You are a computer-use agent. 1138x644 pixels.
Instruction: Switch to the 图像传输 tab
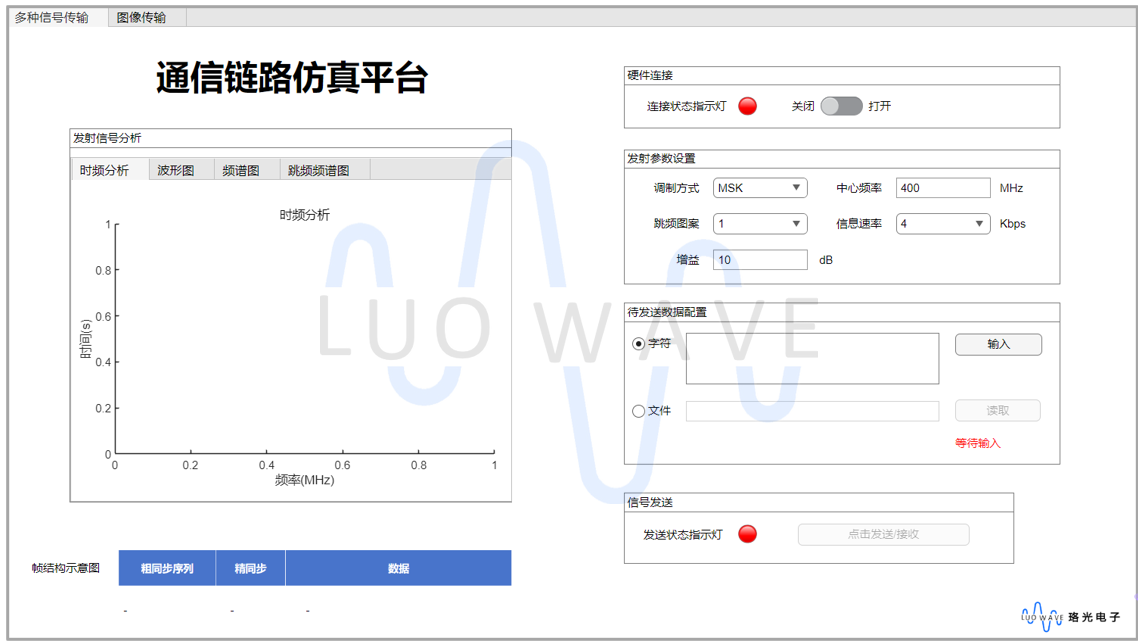(x=141, y=18)
